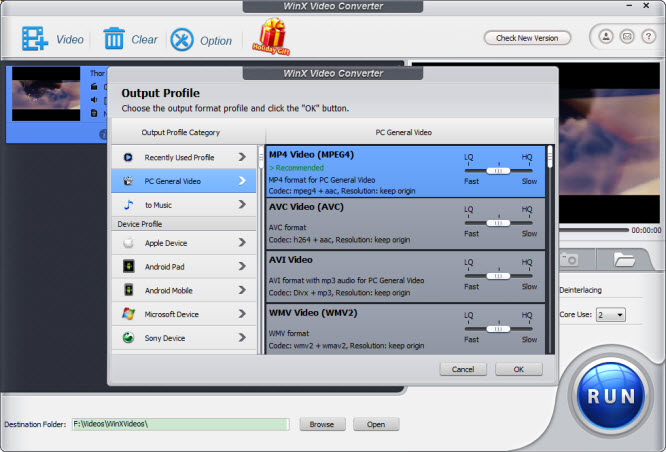Image resolution: width=666 pixels, height=452 pixels.
Task: Click the MP4 Video quality slider handle
Action: [498, 171]
